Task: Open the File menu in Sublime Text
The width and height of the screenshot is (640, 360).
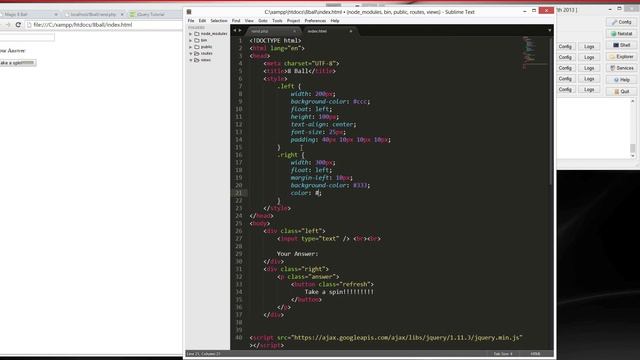Action: click(191, 20)
